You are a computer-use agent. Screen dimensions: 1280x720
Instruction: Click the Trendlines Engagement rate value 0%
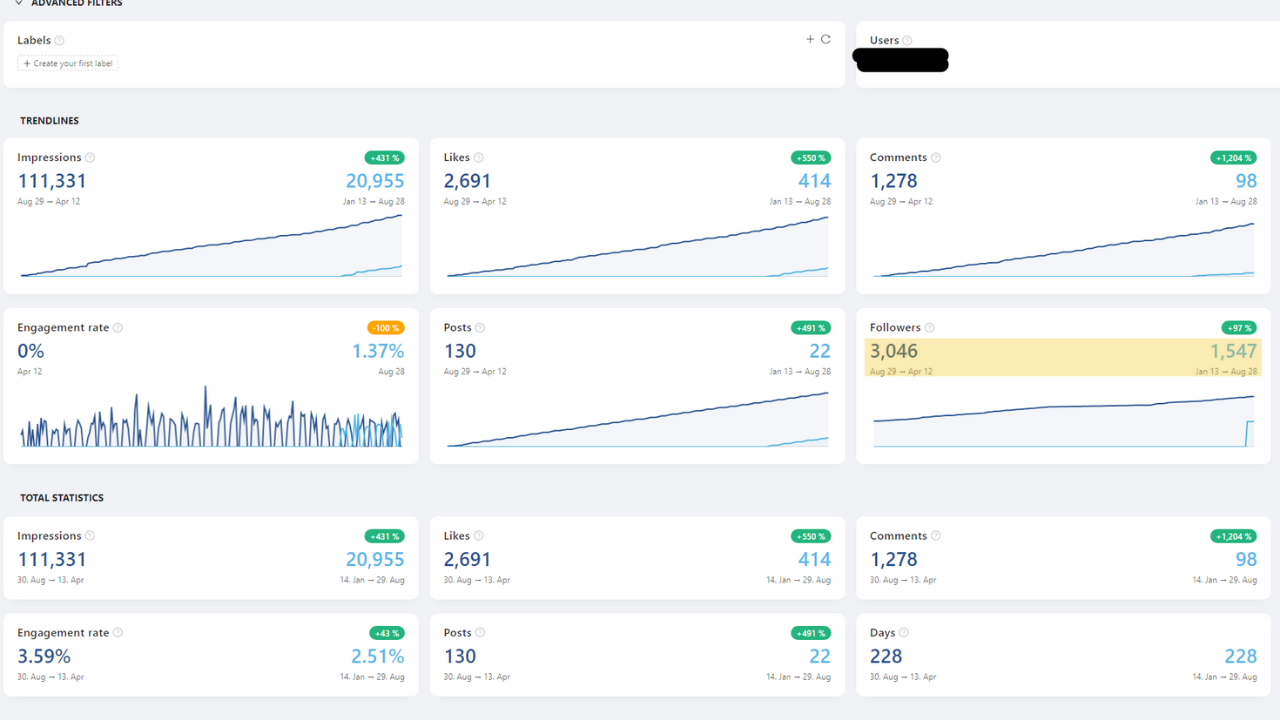point(32,351)
